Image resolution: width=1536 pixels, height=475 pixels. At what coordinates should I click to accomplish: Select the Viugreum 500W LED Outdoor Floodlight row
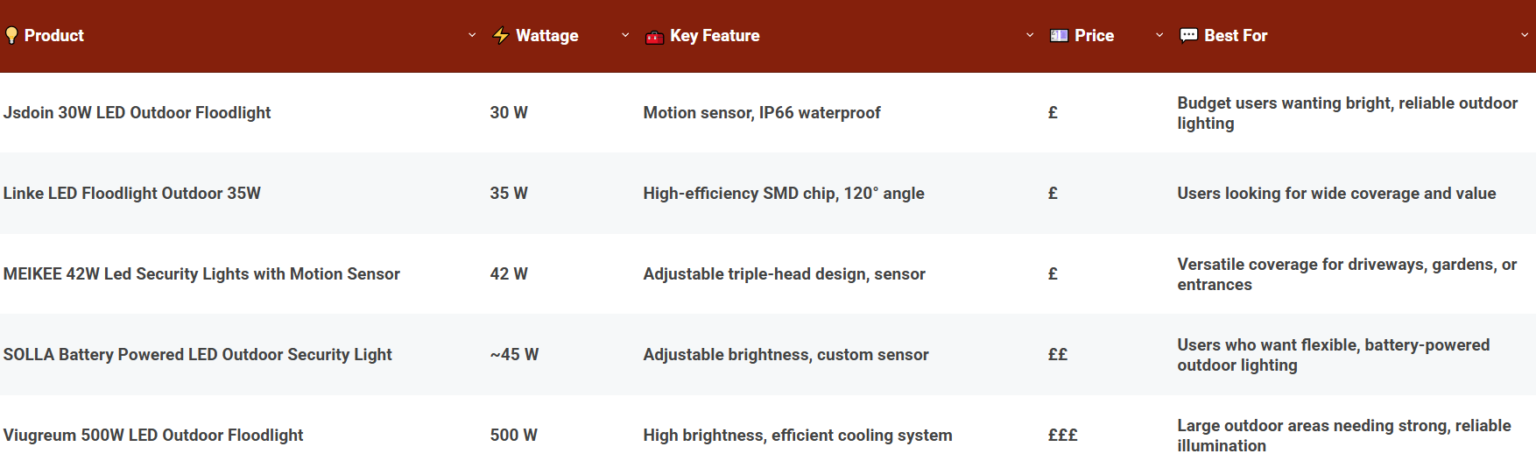point(153,436)
